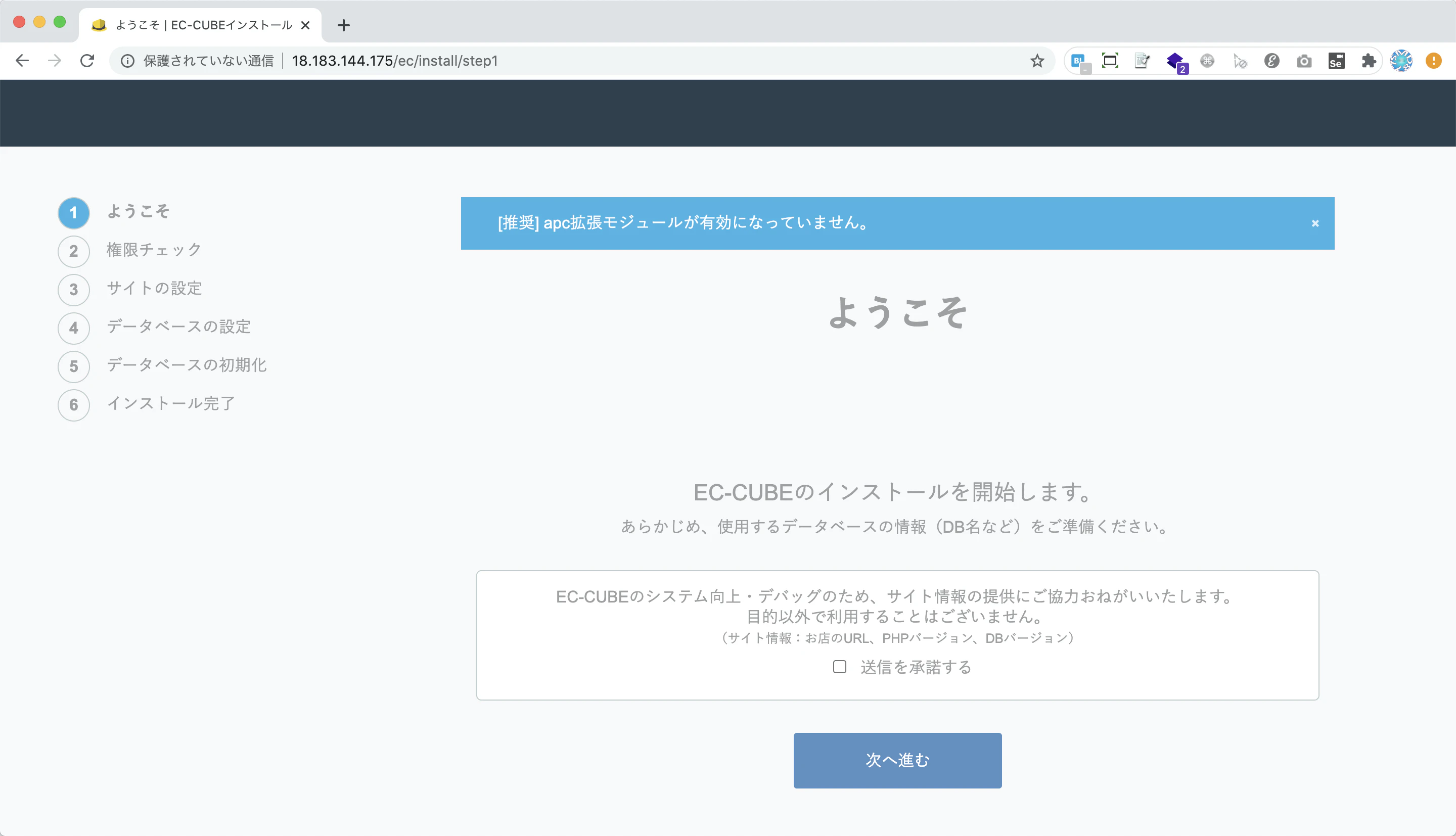Open the orange alert update icon
1456x836 pixels.
click(x=1434, y=61)
